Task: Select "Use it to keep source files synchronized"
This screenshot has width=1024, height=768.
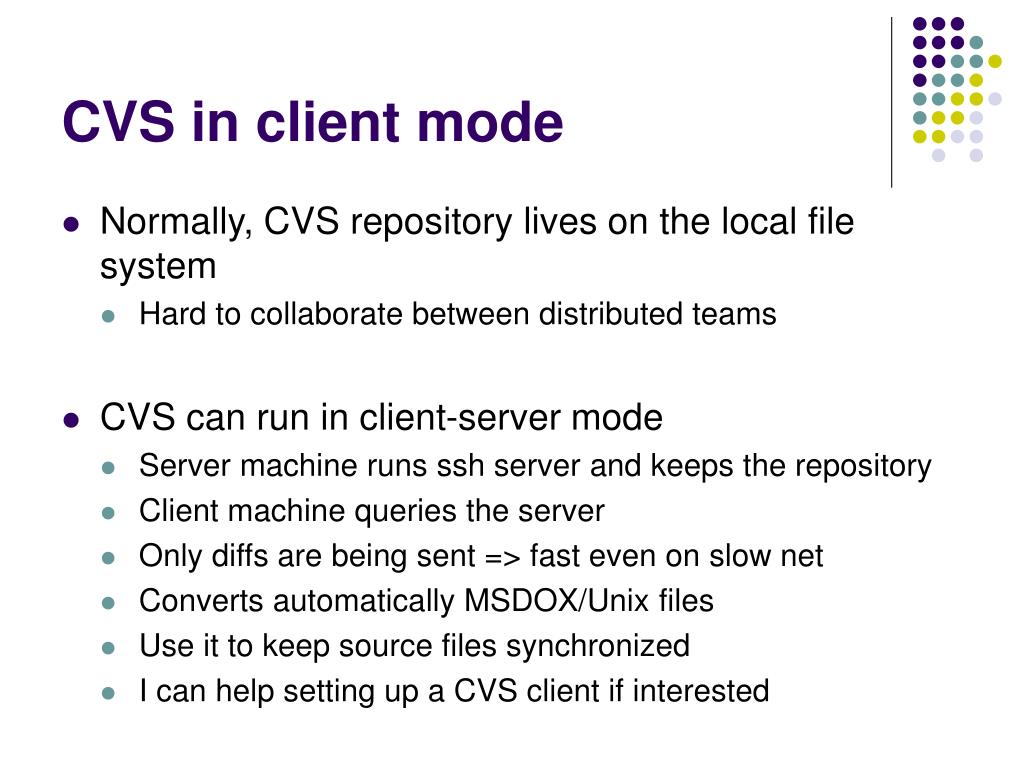Action: (415, 646)
